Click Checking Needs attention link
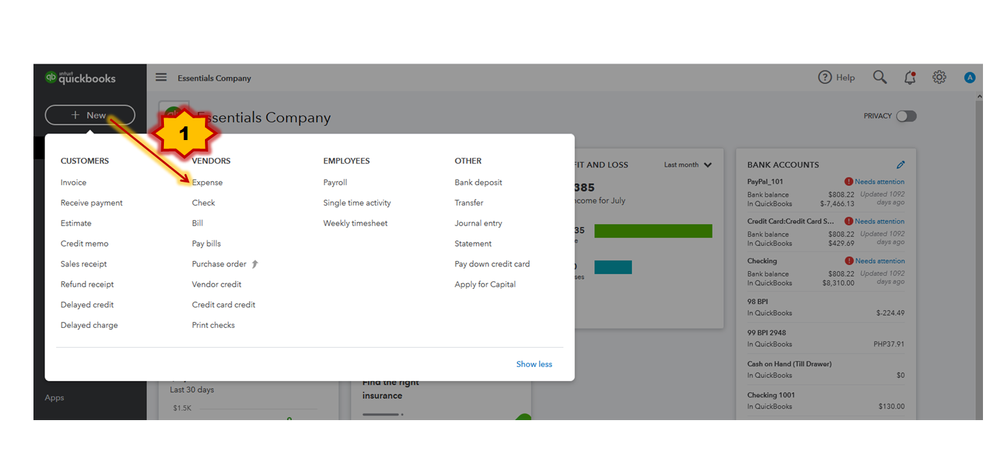 point(880,260)
